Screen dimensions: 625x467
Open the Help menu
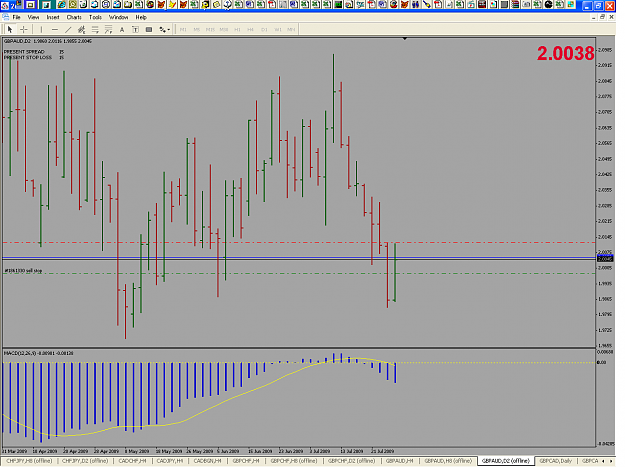click(141, 17)
